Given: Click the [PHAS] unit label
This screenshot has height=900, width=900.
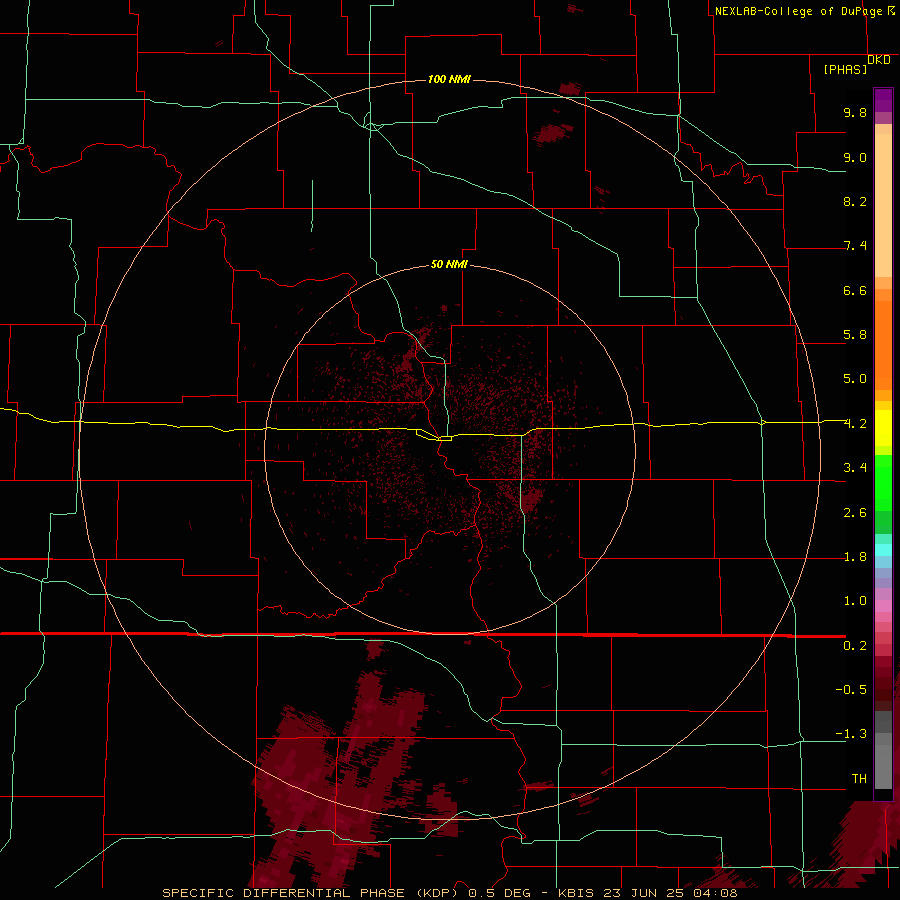Looking at the screenshot, I should pos(845,69).
